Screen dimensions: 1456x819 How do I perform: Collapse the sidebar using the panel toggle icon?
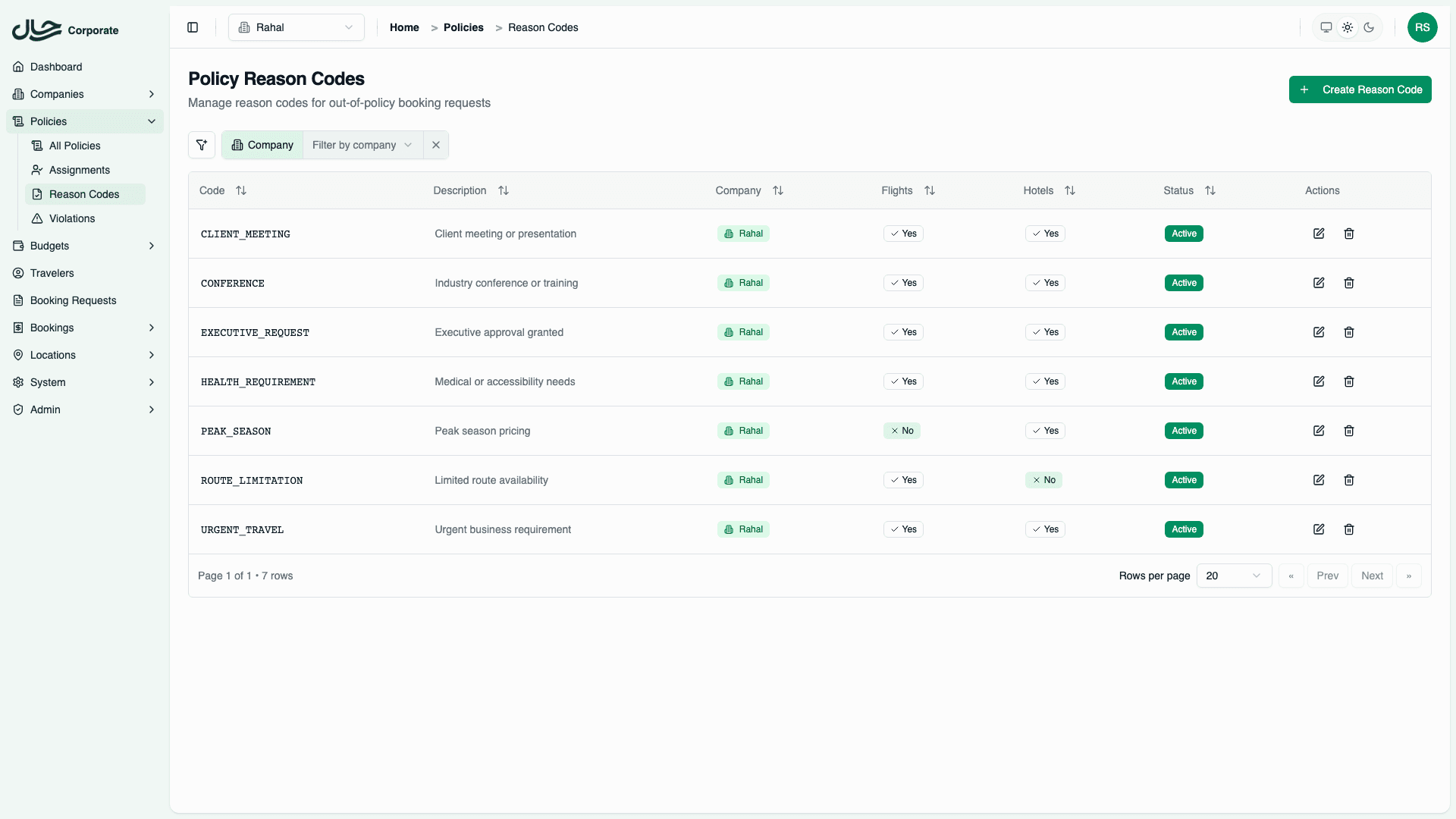click(x=192, y=27)
